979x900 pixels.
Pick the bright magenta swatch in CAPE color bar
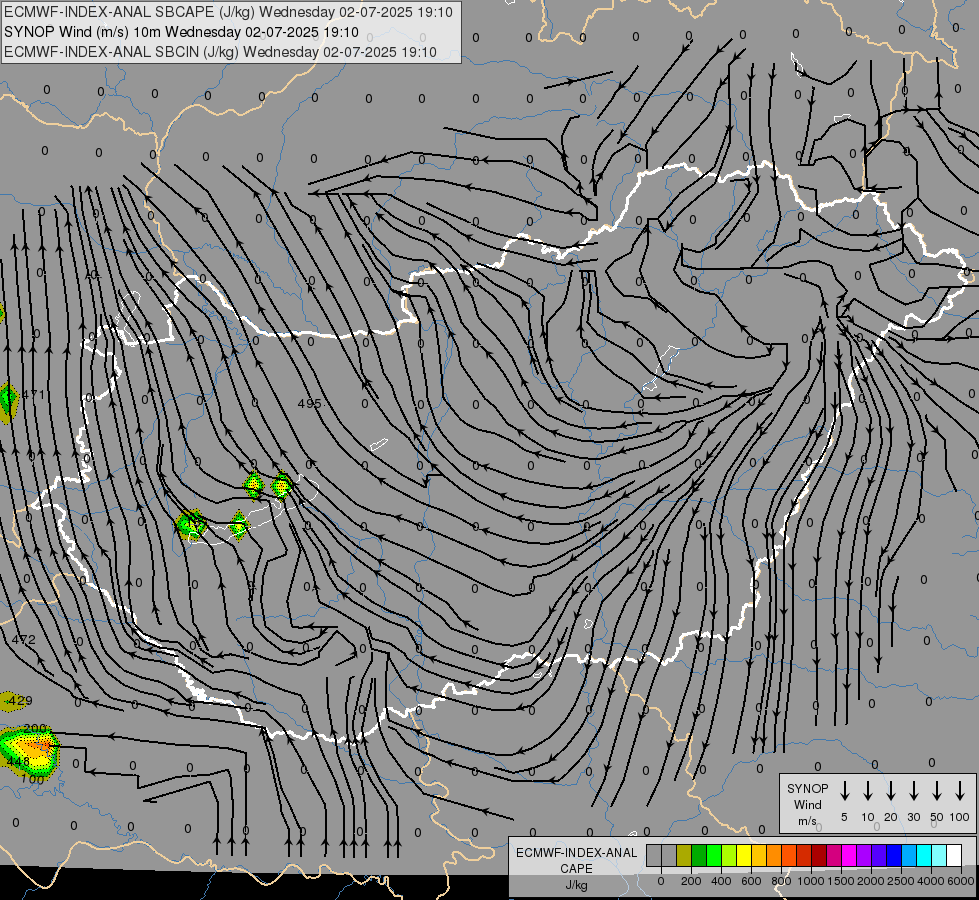pyautogui.click(x=849, y=855)
